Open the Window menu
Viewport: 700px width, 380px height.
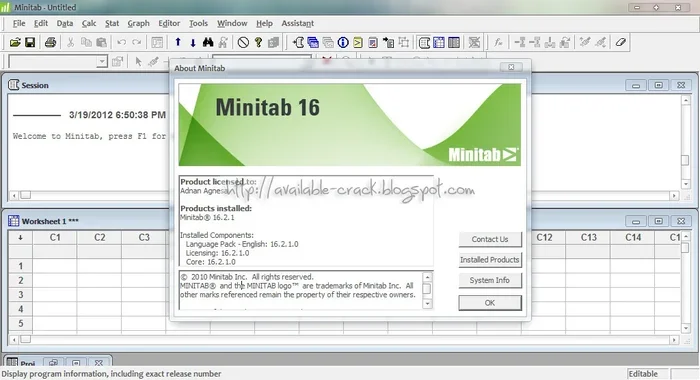click(232, 23)
